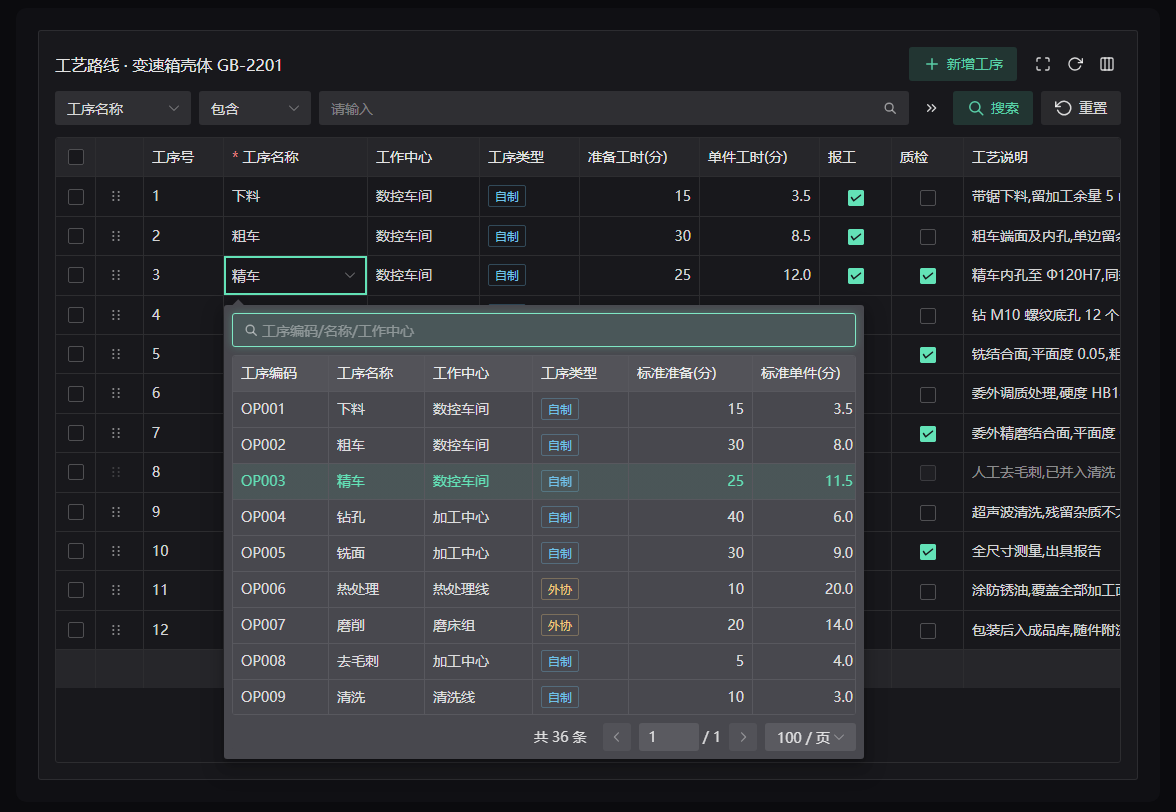Click drag handle of row 9

tap(116, 511)
